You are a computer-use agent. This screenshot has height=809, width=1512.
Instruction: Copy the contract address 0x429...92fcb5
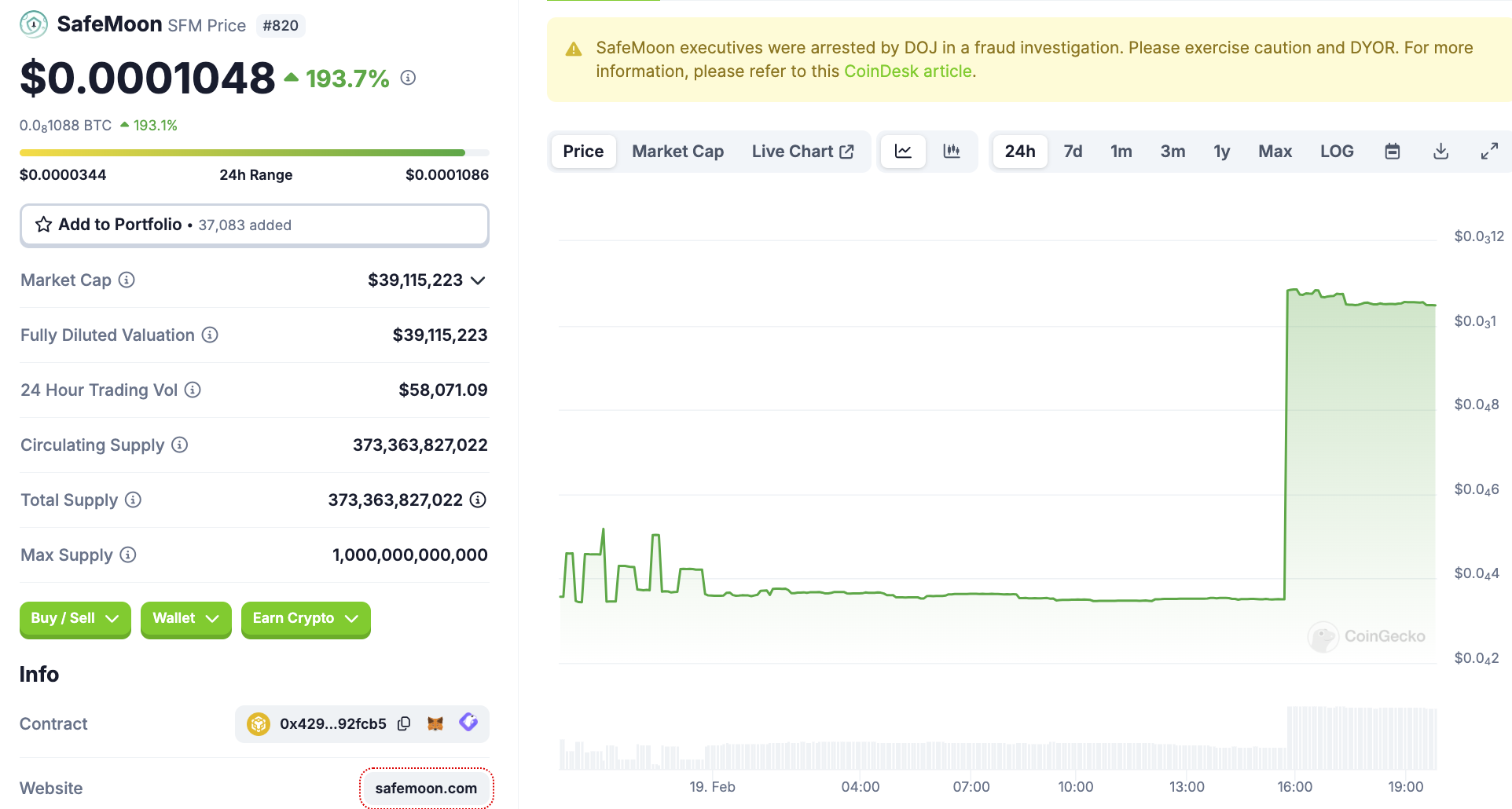tap(404, 723)
